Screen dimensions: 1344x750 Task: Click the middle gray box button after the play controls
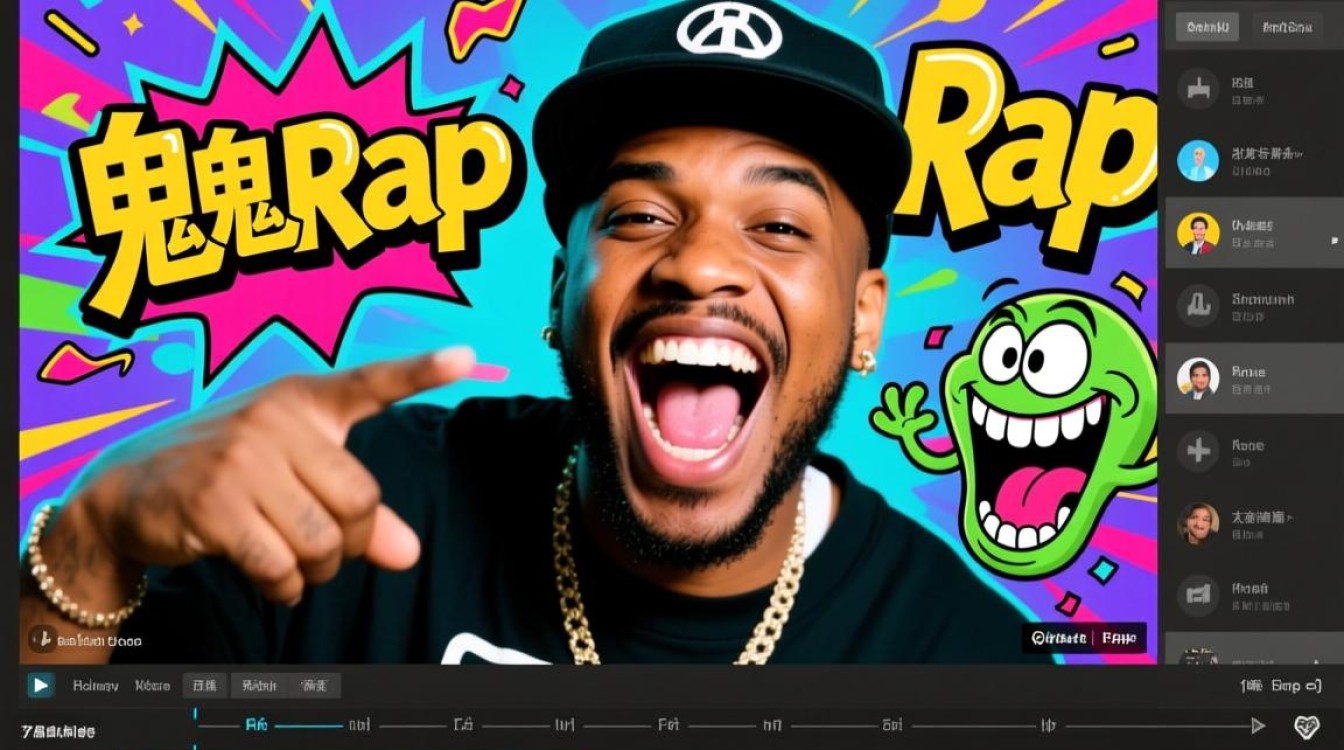coord(259,686)
